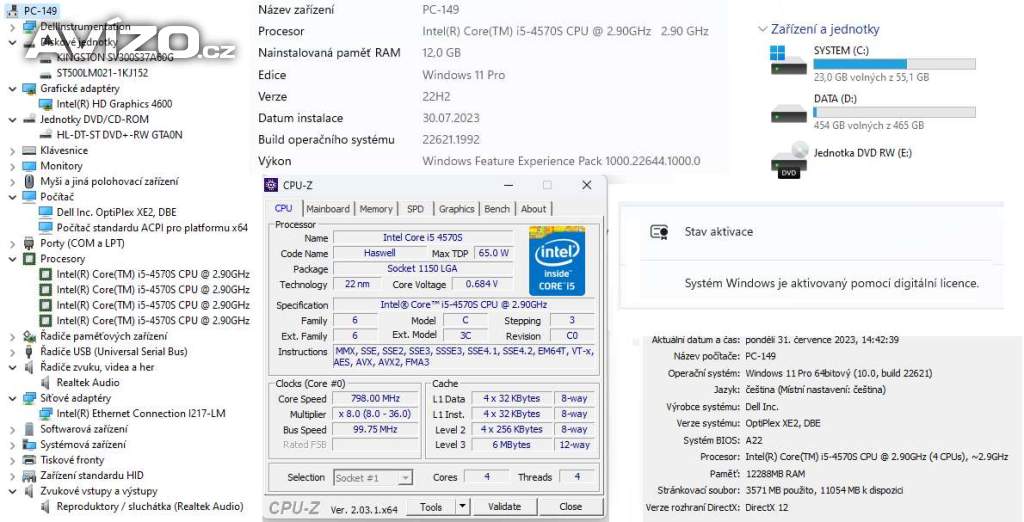1024x522 pixels.
Task: Click the Řadiče USB category icon
Action: click(x=29, y=351)
